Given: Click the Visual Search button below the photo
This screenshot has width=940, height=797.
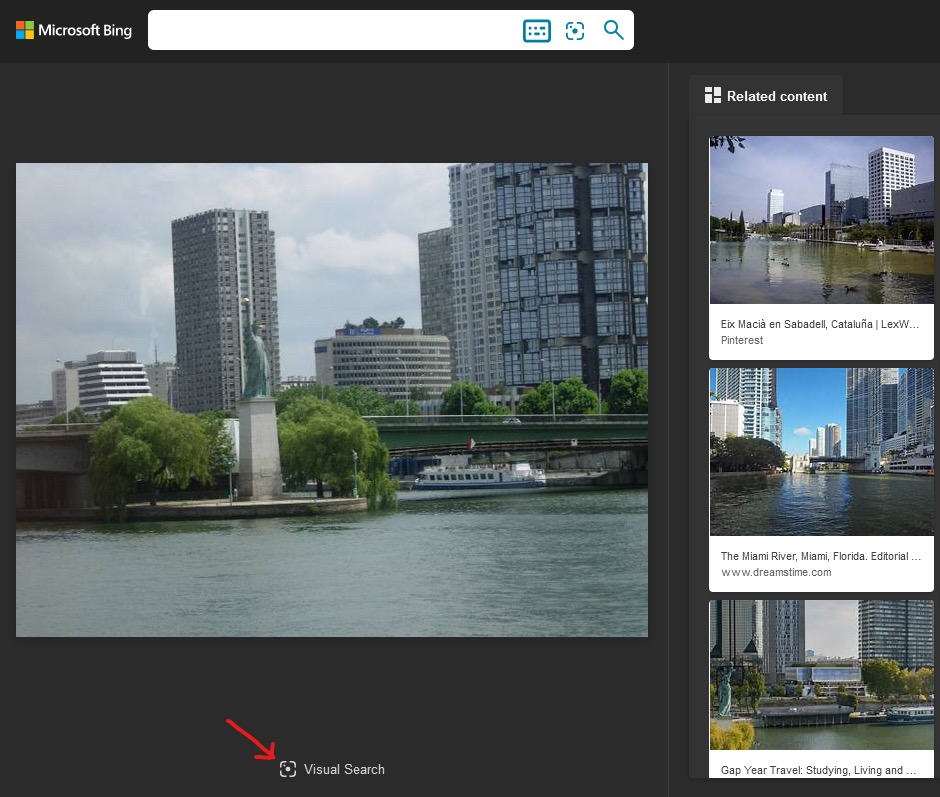Looking at the screenshot, I should pos(332,769).
